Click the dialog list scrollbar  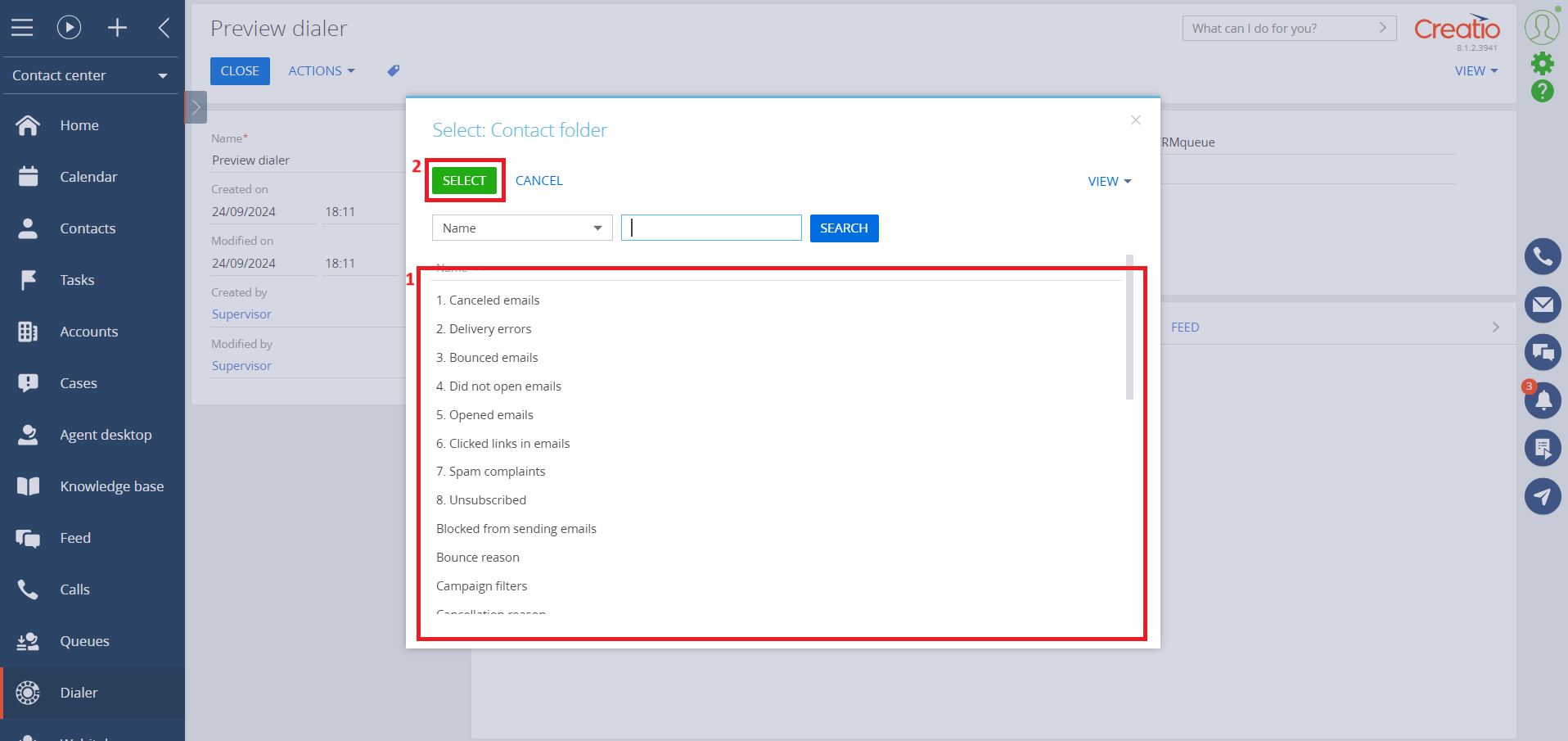[x=1130, y=328]
